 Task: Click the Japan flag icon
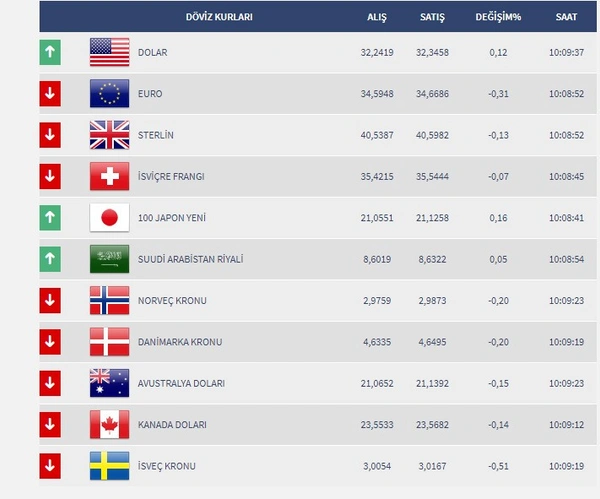tap(109, 217)
